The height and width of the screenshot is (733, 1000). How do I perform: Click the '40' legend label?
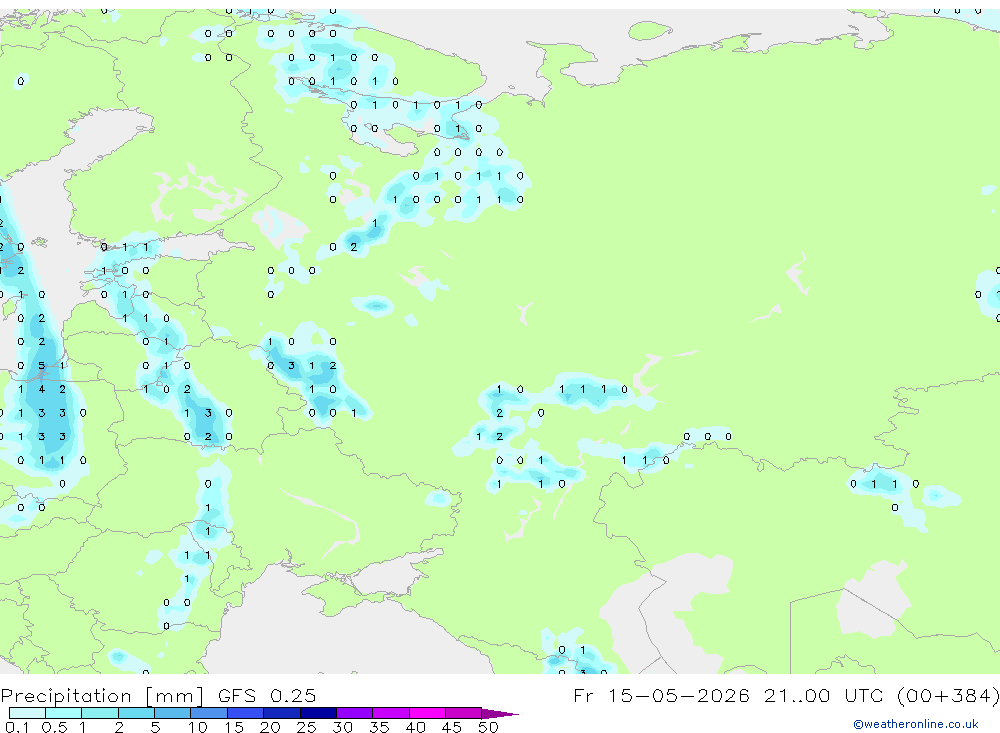(x=416, y=727)
